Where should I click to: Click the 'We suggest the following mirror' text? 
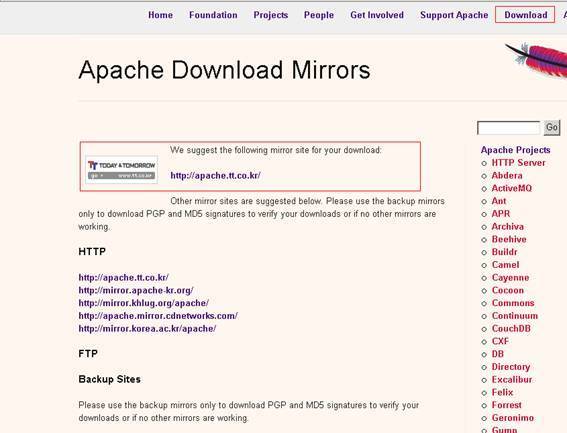[x=276, y=150]
